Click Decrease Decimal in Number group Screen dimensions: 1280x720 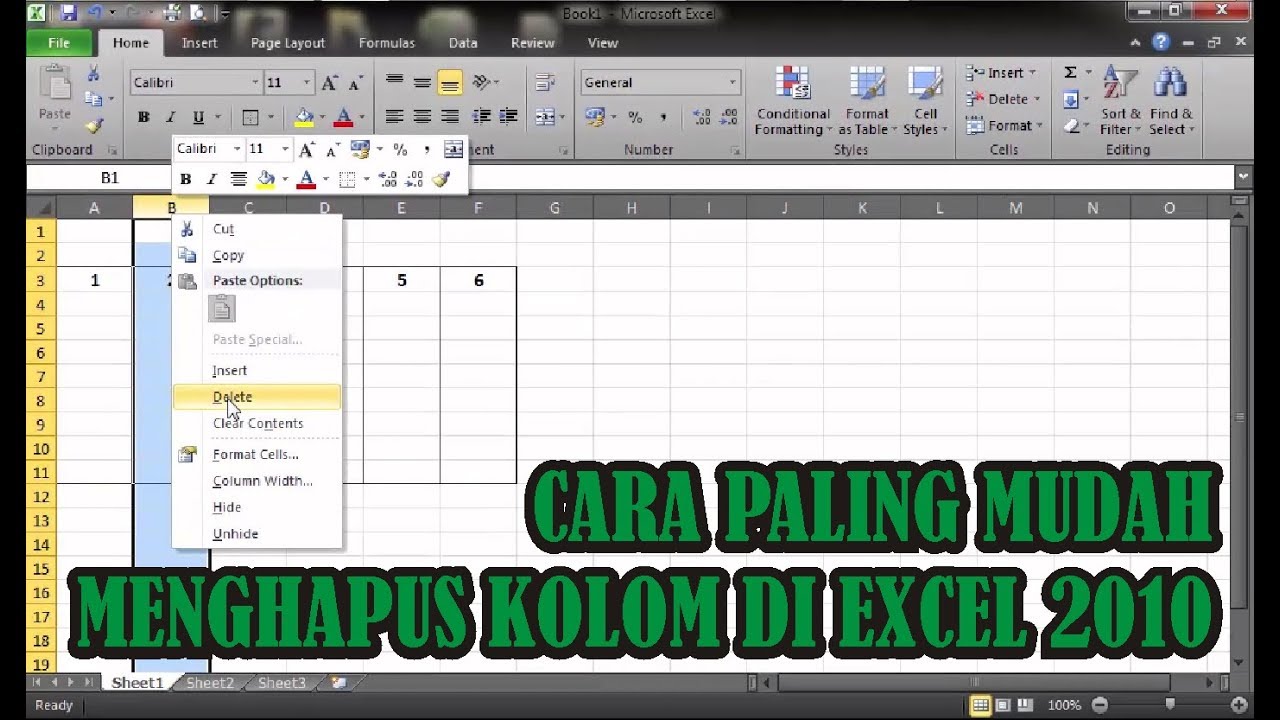728,117
